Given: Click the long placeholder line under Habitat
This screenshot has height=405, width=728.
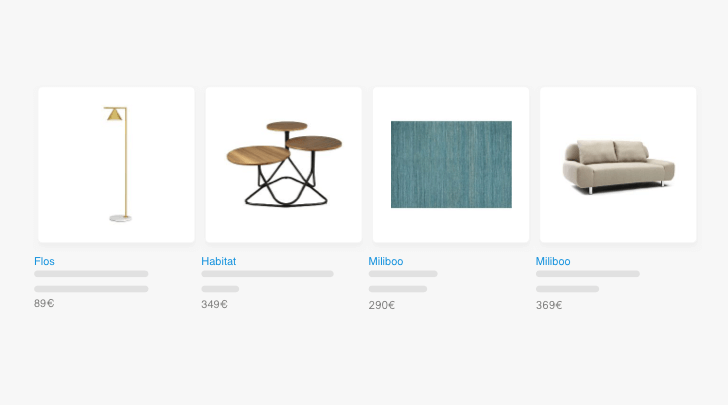Looking at the screenshot, I should point(267,274).
